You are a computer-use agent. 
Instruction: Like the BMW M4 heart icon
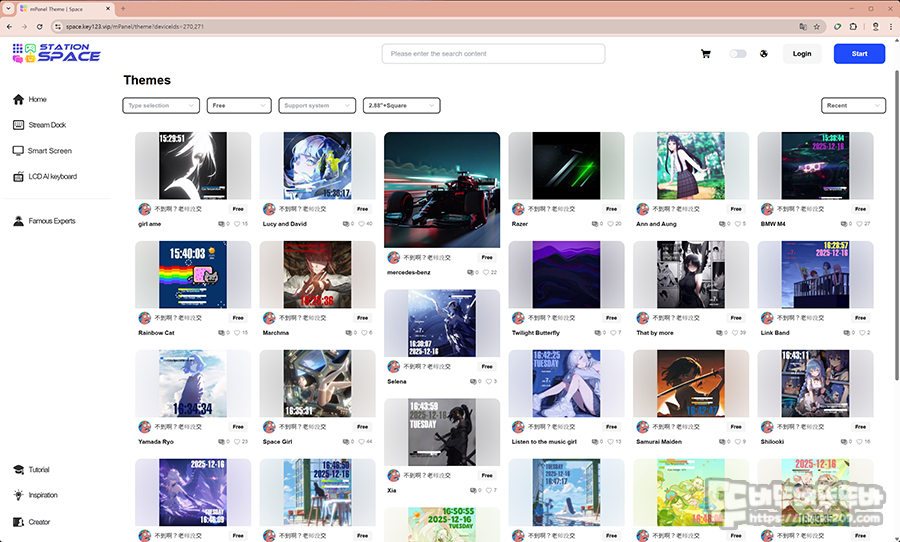860,224
